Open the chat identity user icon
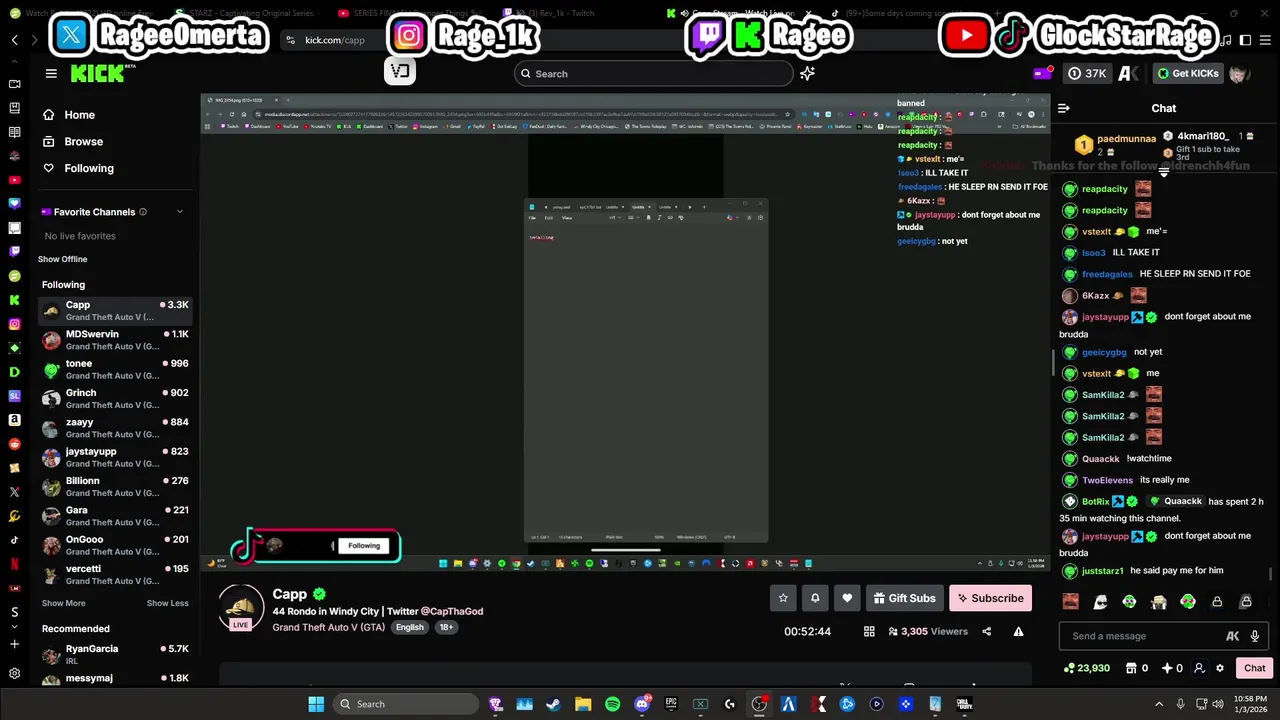The image size is (1280, 720). (1198, 668)
